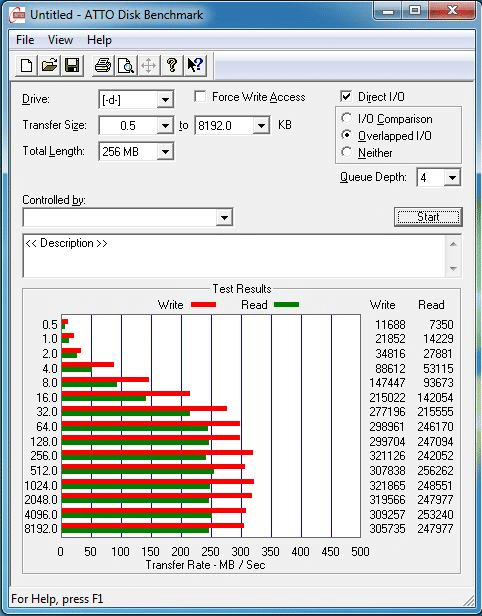Save results using the floppy disk icon
The height and width of the screenshot is (616, 482).
tap(72, 65)
